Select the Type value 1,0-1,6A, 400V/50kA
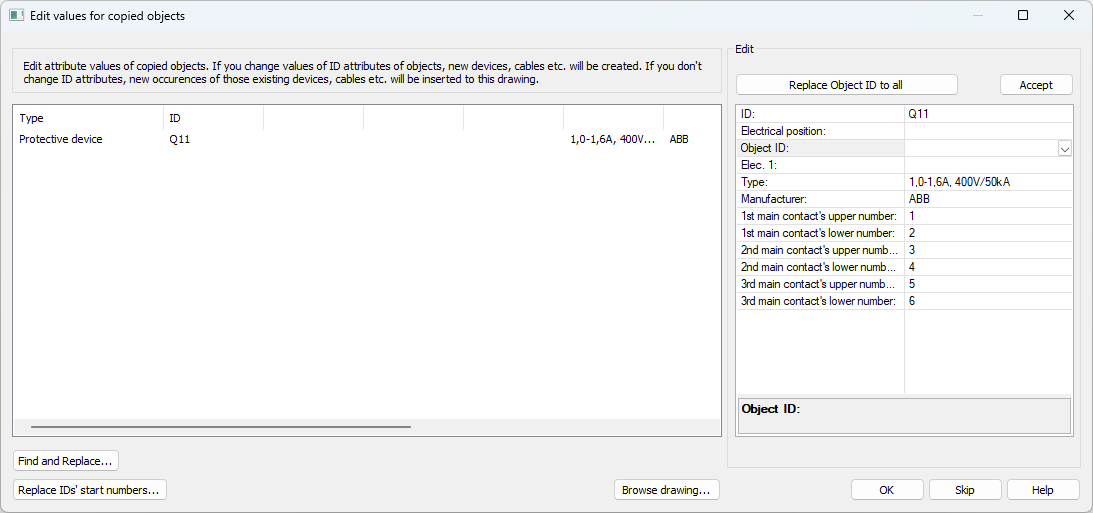1093x513 pixels. tap(987, 182)
